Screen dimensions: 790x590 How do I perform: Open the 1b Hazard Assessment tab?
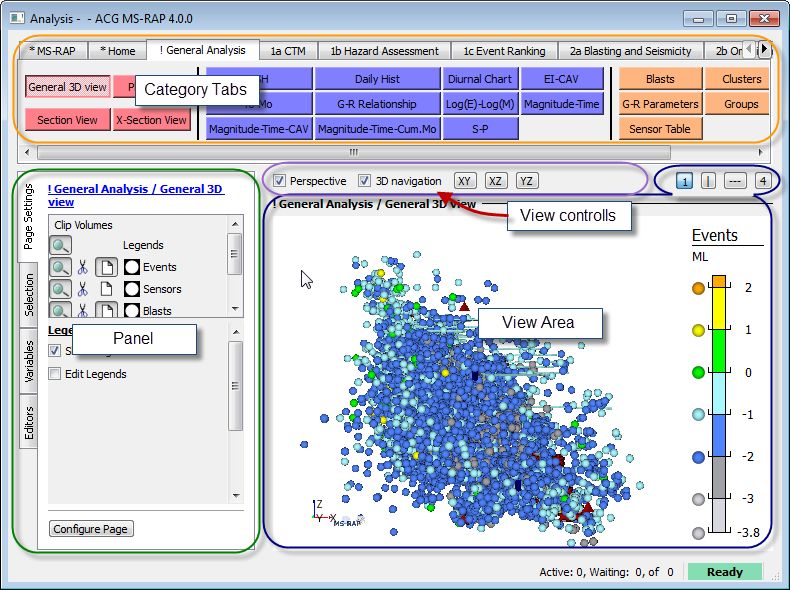pyautogui.click(x=384, y=51)
